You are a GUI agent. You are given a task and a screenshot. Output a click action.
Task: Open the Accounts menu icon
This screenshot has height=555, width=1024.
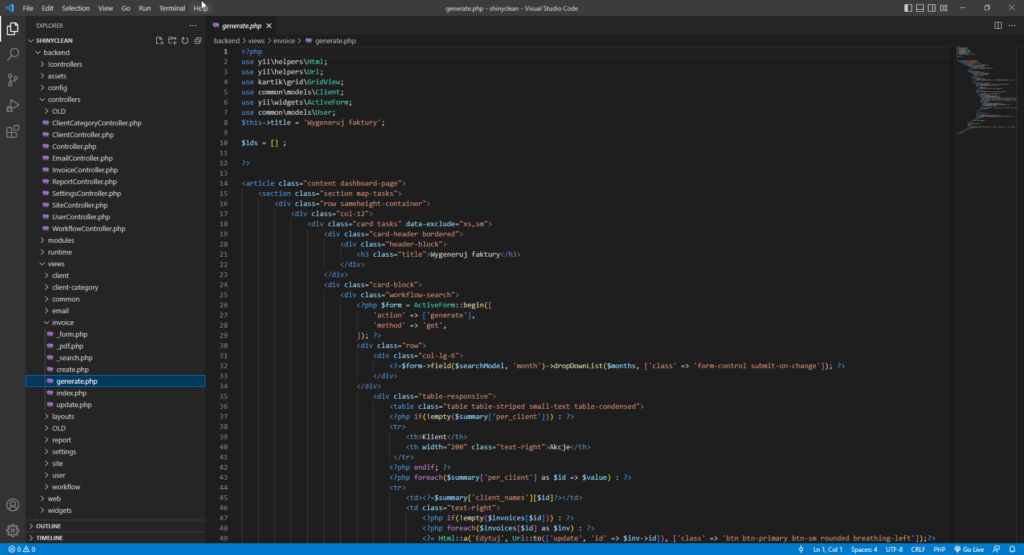(x=12, y=505)
